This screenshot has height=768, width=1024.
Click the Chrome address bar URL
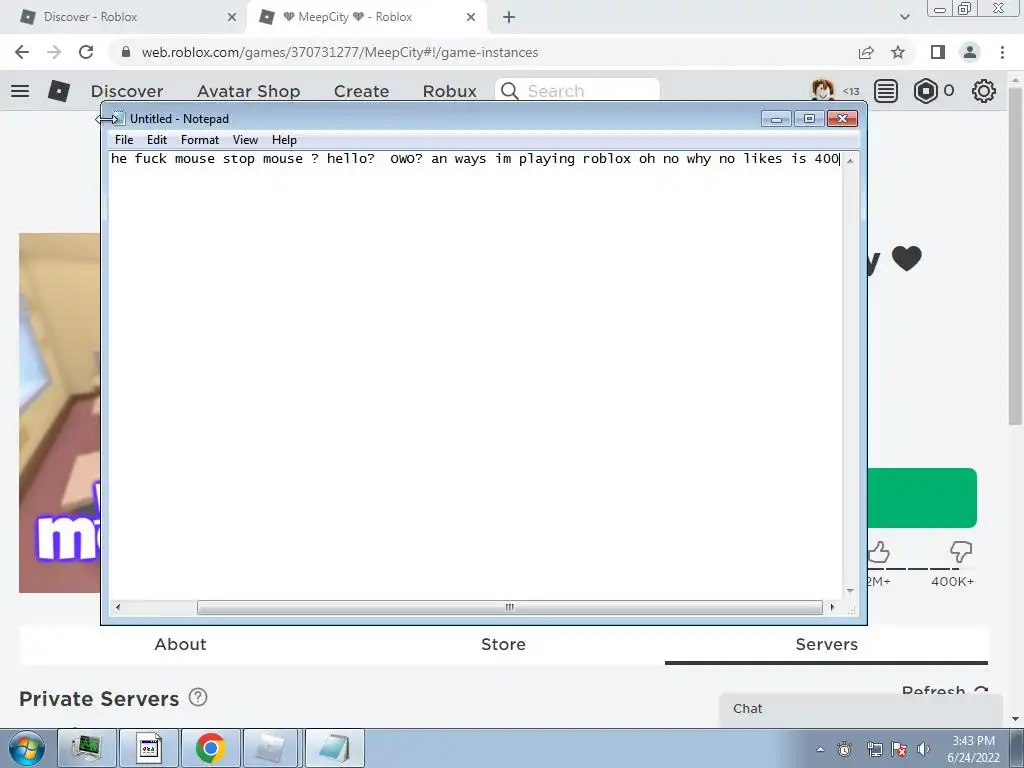pos(340,52)
